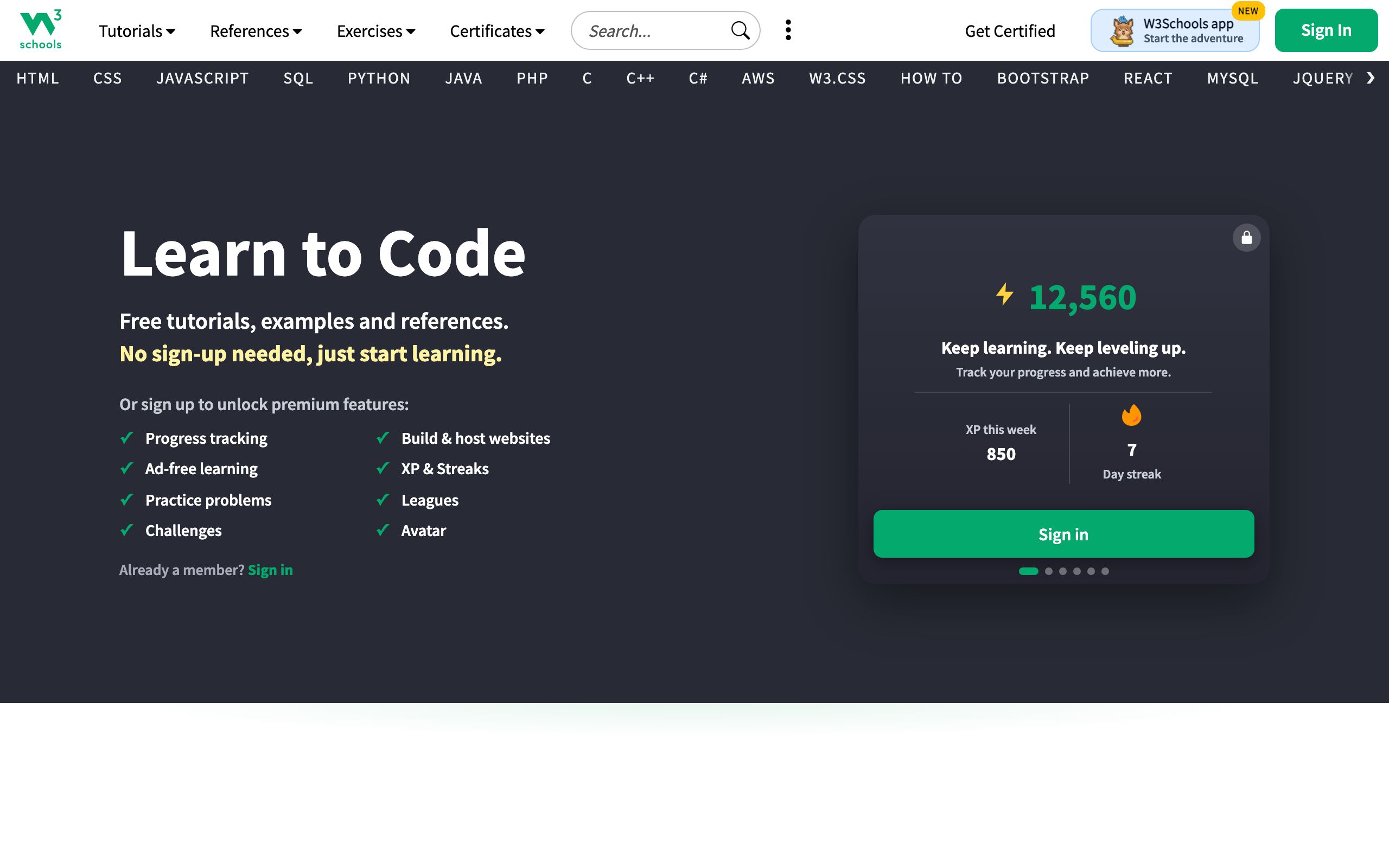The image size is (1389, 868).
Task: Open the three-dot more options menu
Action: pyautogui.click(x=788, y=30)
